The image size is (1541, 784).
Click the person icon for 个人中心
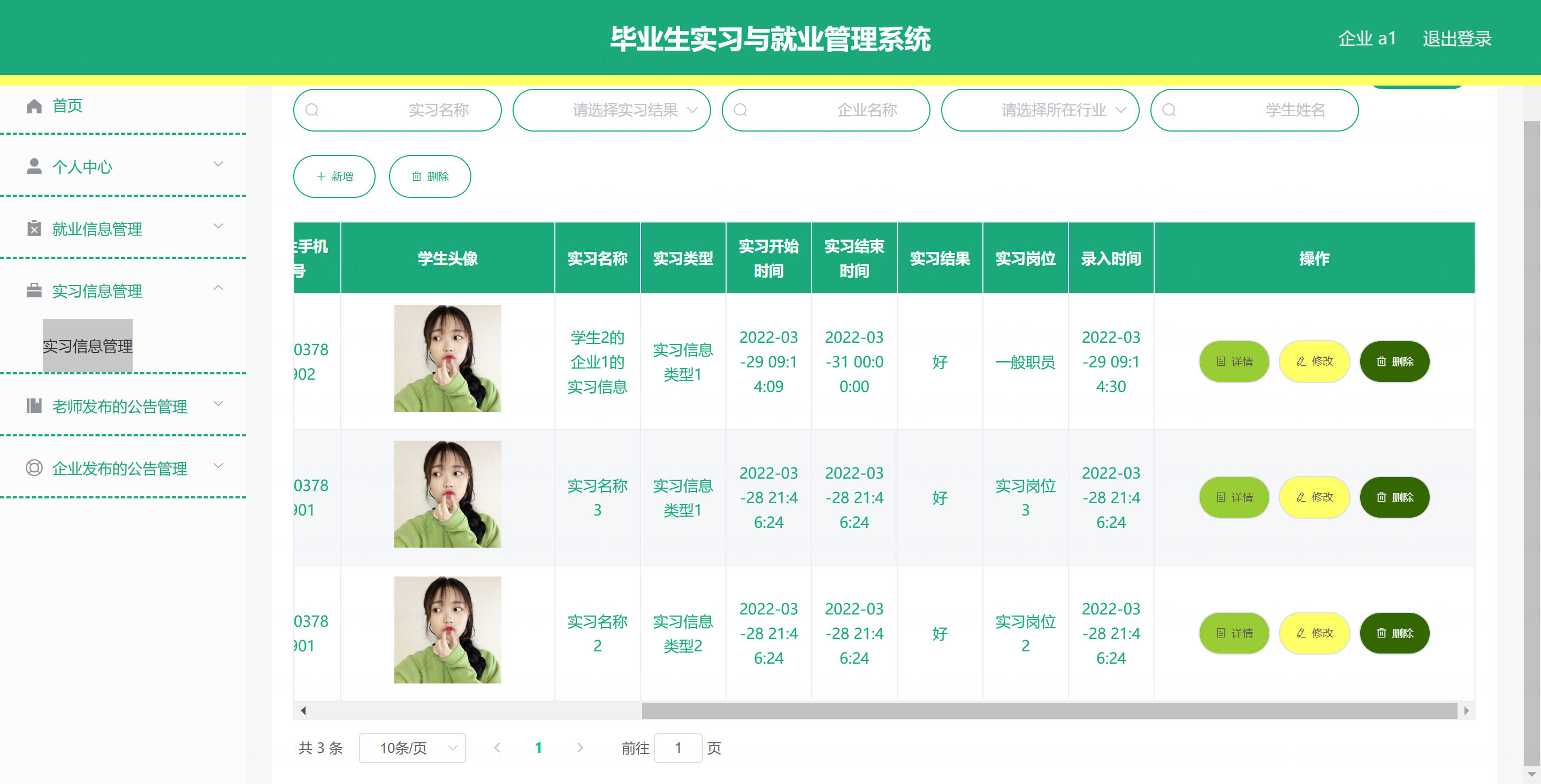(x=34, y=166)
